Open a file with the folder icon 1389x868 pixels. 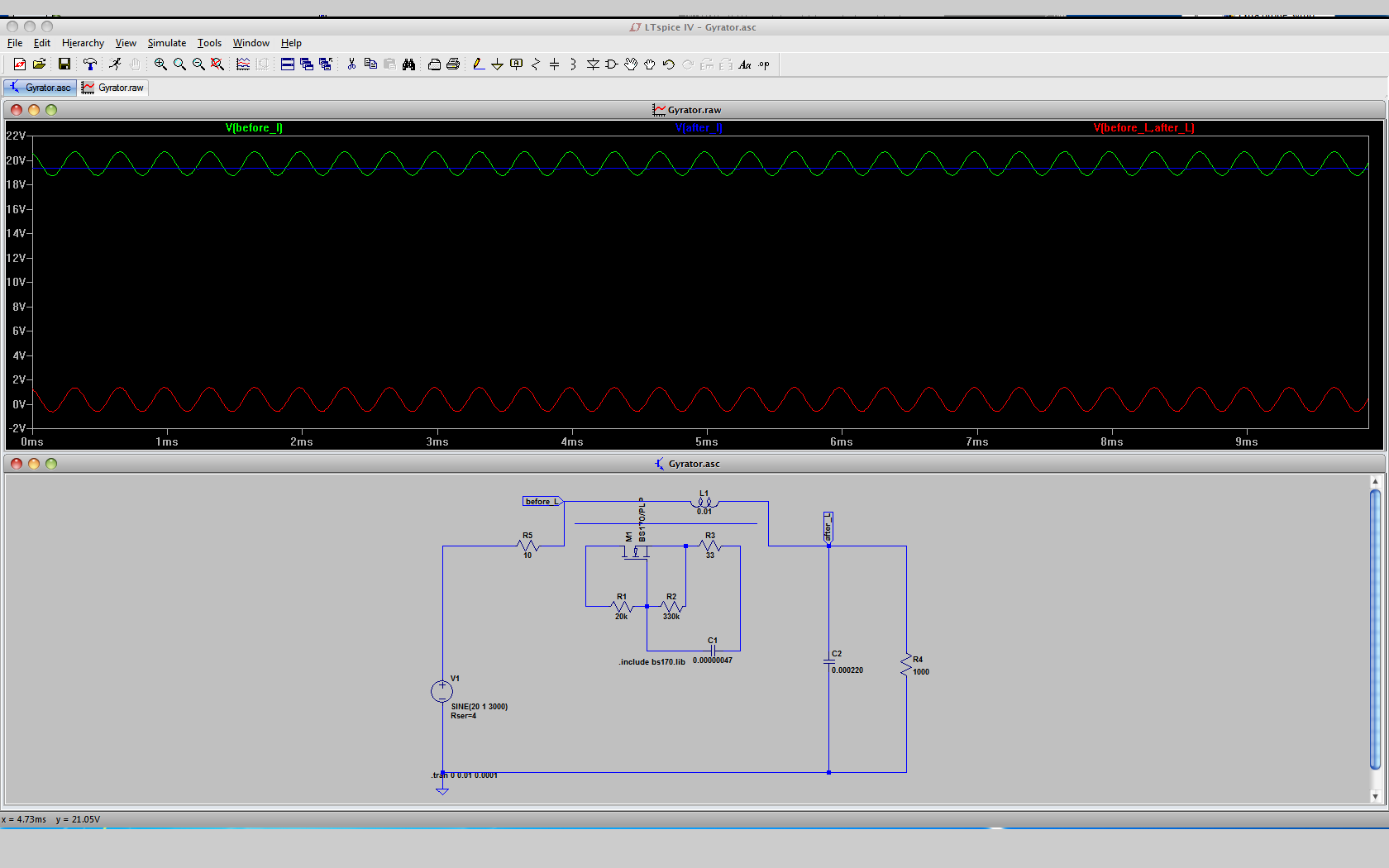pyautogui.click(x=39, y=64)
